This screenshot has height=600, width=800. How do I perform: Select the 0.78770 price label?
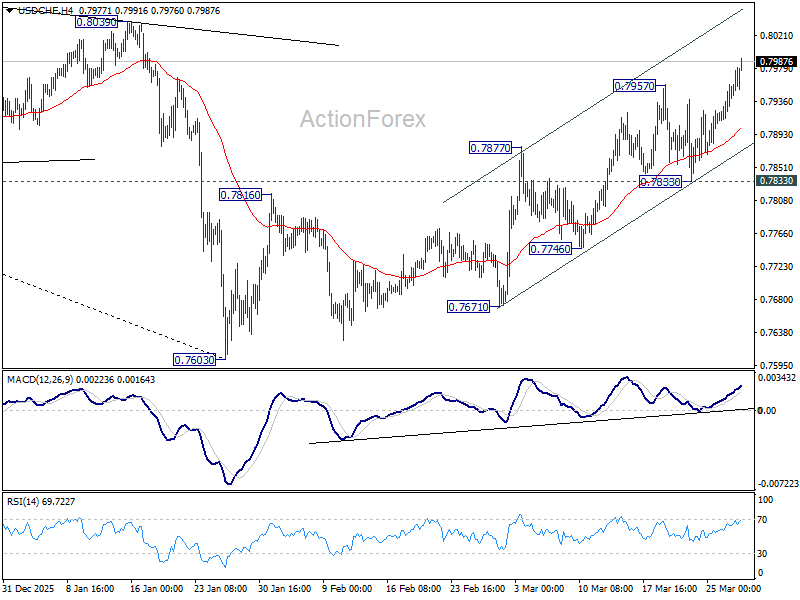pos(490,148)
